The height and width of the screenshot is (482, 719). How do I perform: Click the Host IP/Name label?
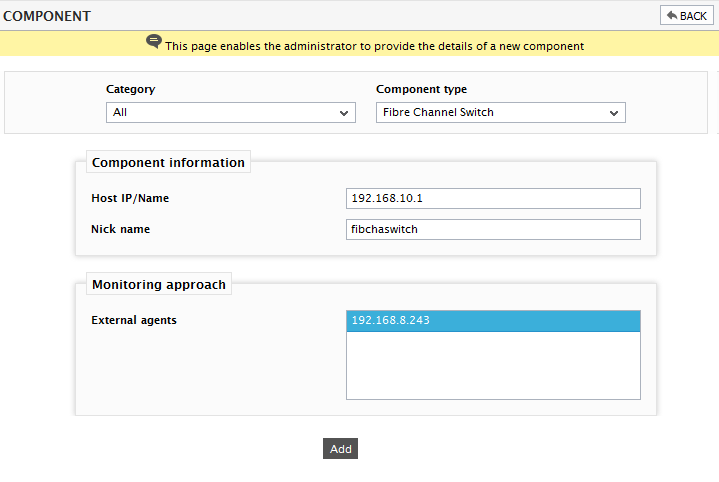coord(130,198)
